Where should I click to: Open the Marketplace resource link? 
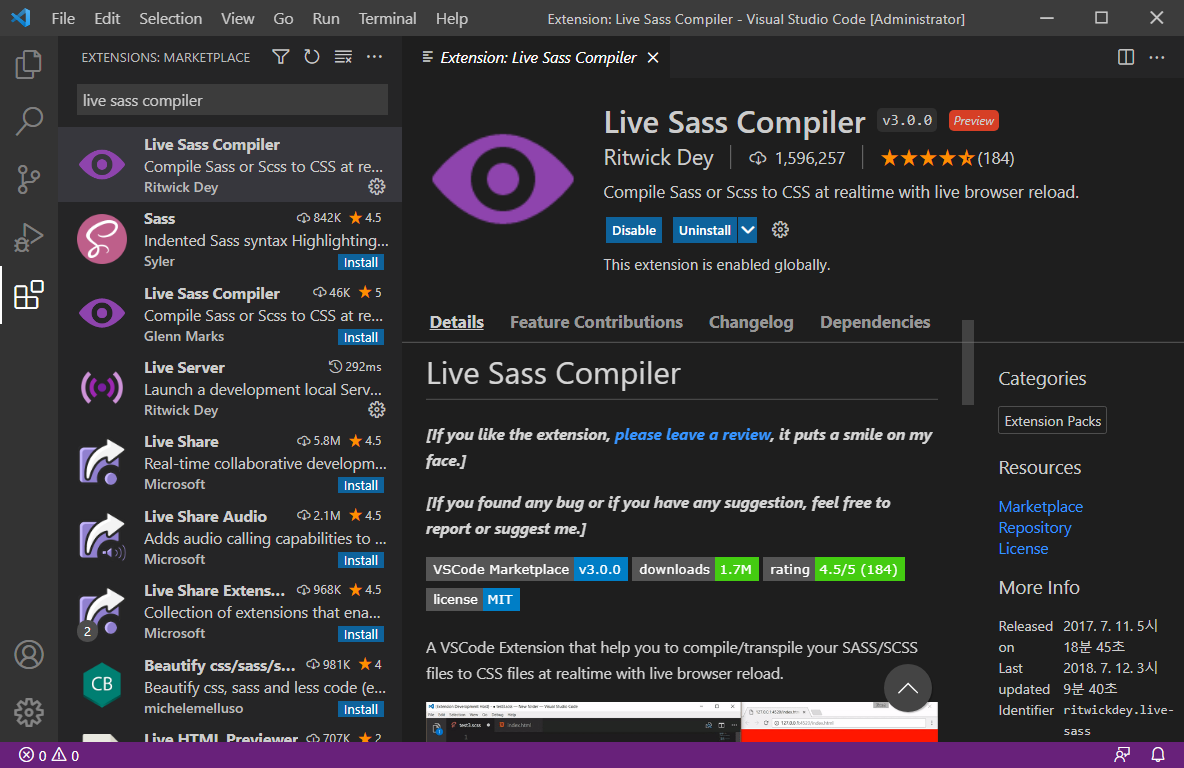click(1041, 507)
